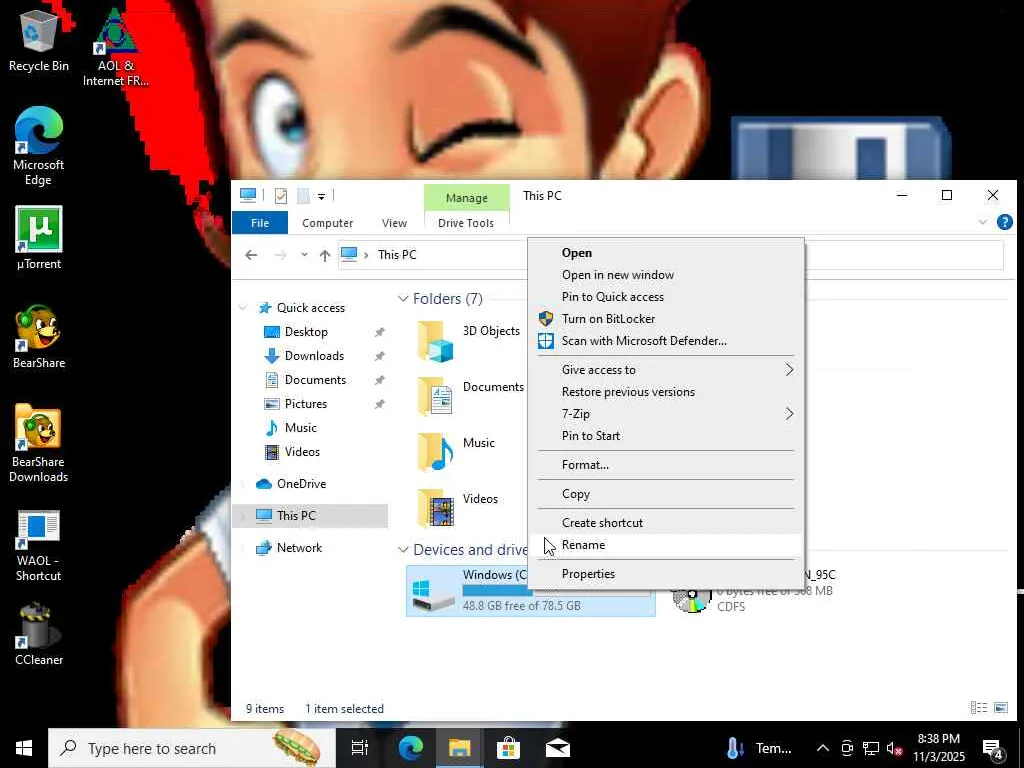
Task: Select Documents in the navigation pane
Action: click(x=315, y=380)
